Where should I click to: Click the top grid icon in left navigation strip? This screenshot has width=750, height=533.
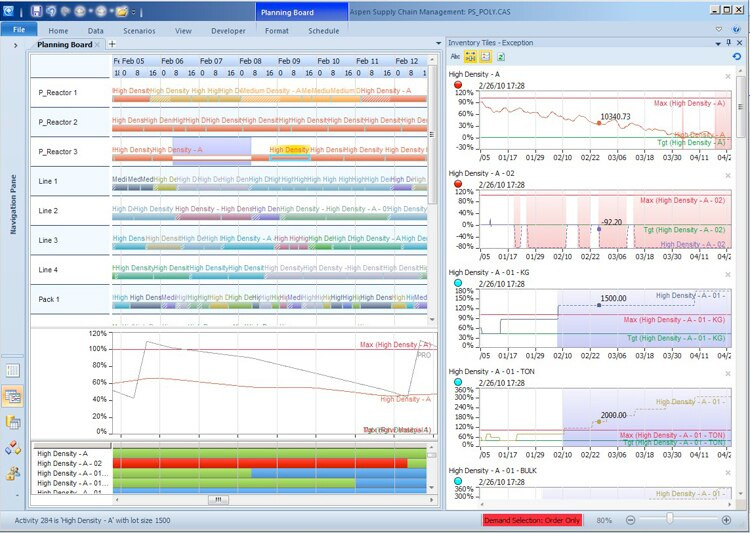pos(13,370)
